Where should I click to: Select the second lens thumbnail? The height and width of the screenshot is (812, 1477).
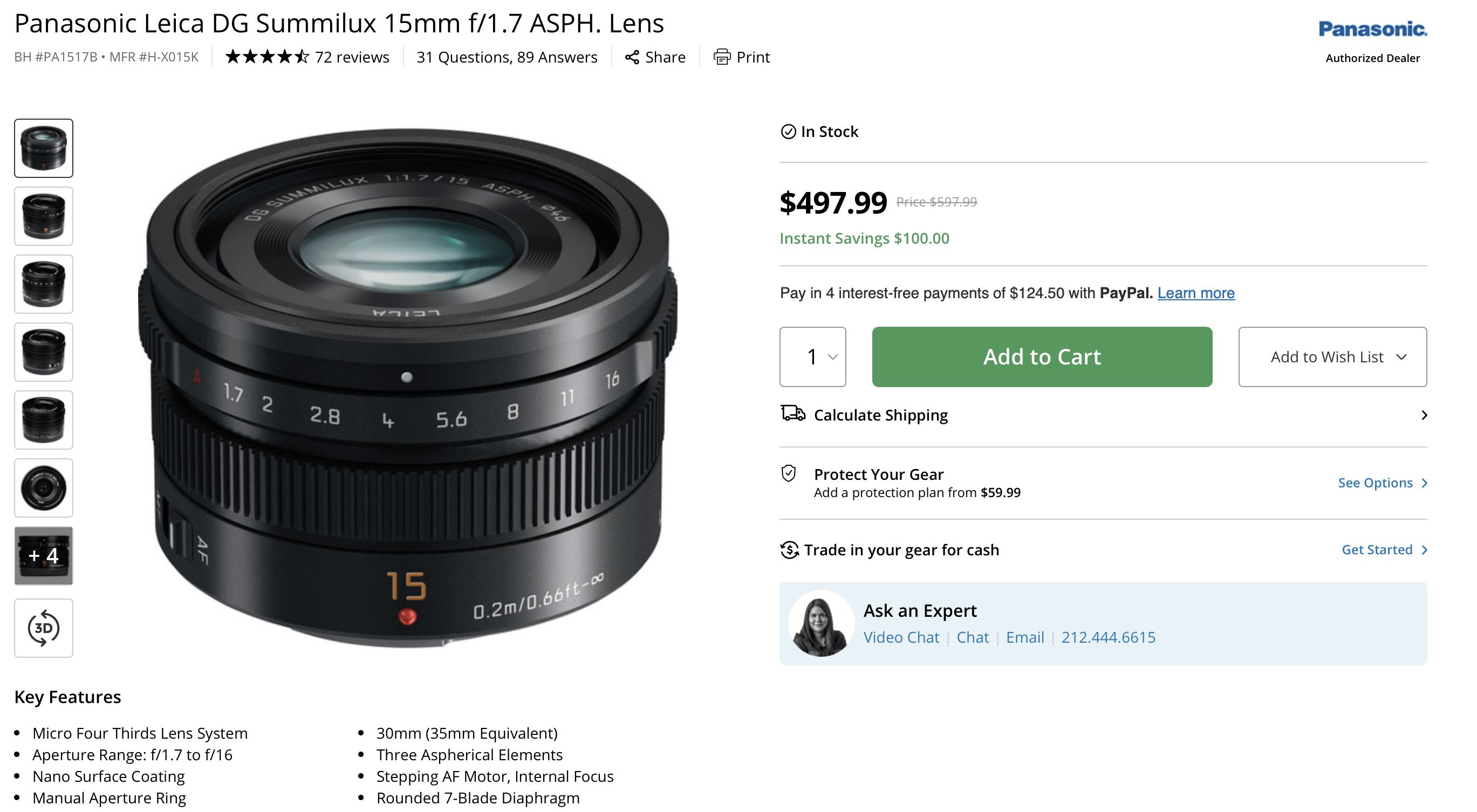(44, 216)
